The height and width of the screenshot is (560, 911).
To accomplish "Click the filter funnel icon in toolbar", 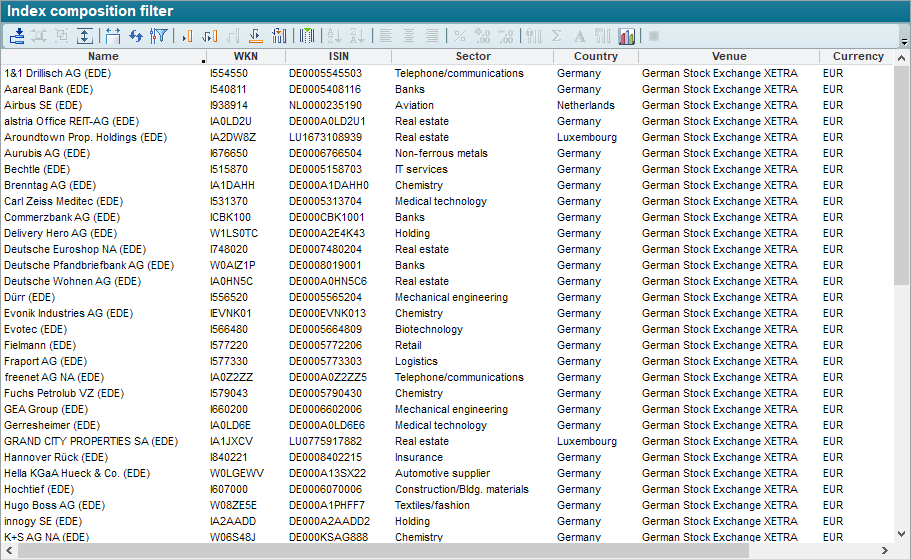I will pyautogui.click(x=158, y=36).
